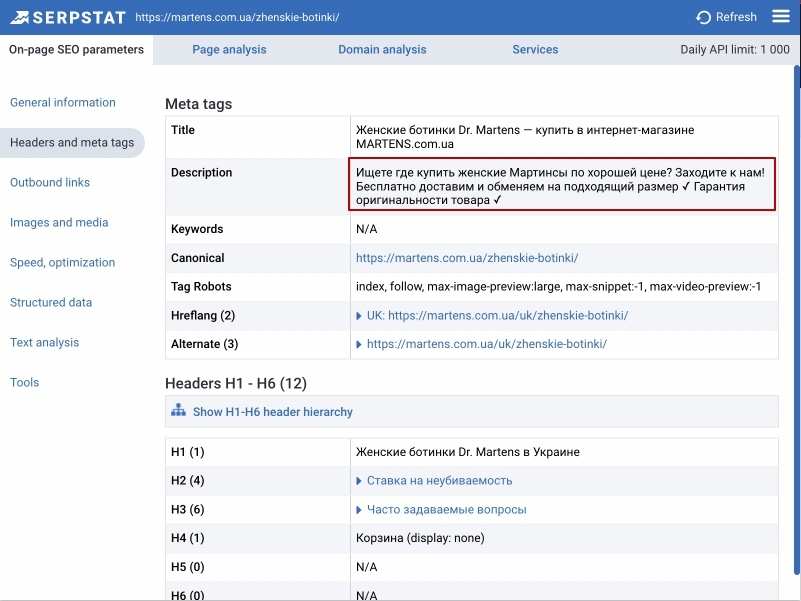Viewport: 801px width, 601px height.
Task: Switch to Domain analysis tab
Action: click(382, 50)
